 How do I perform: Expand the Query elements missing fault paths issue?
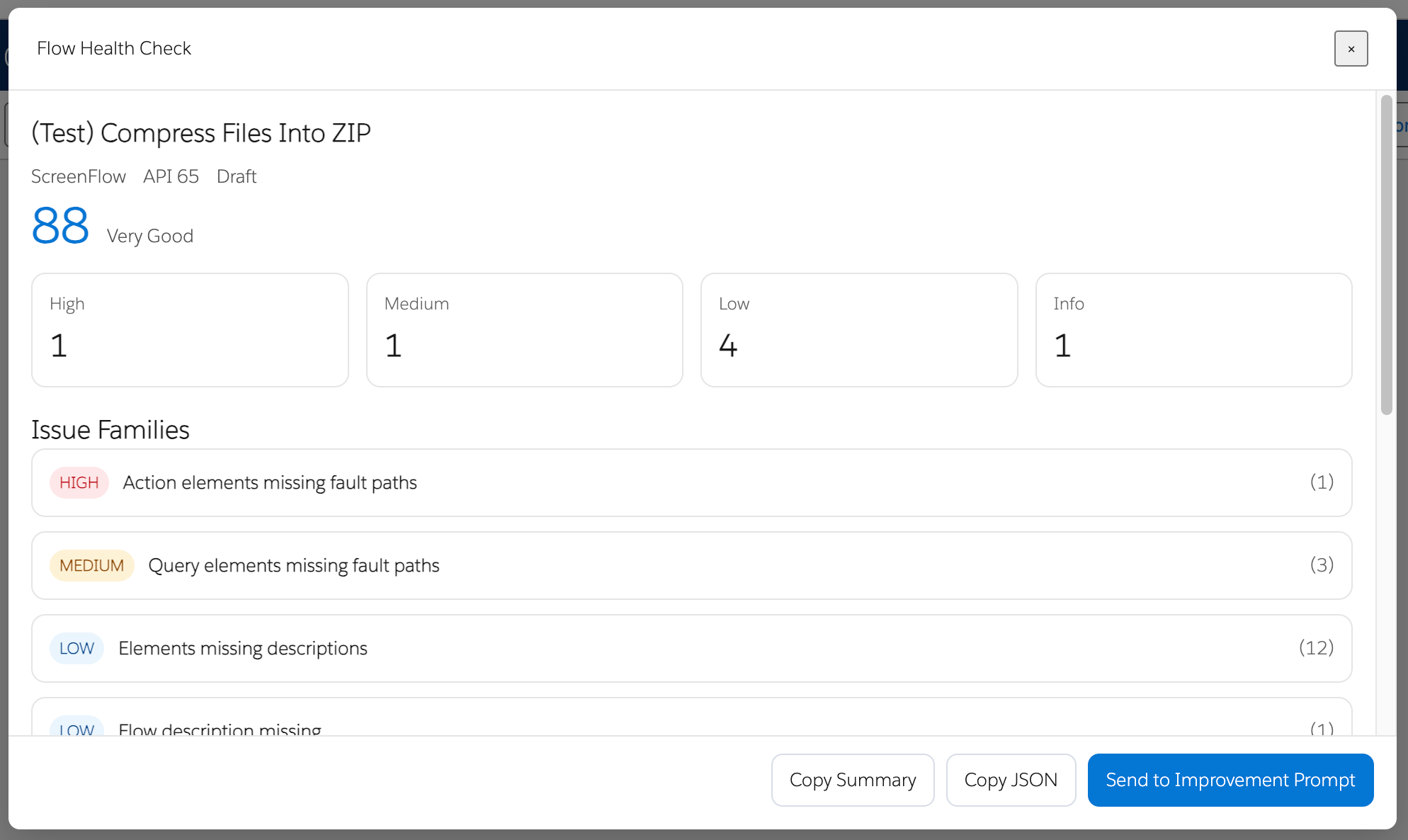(691, 565)
